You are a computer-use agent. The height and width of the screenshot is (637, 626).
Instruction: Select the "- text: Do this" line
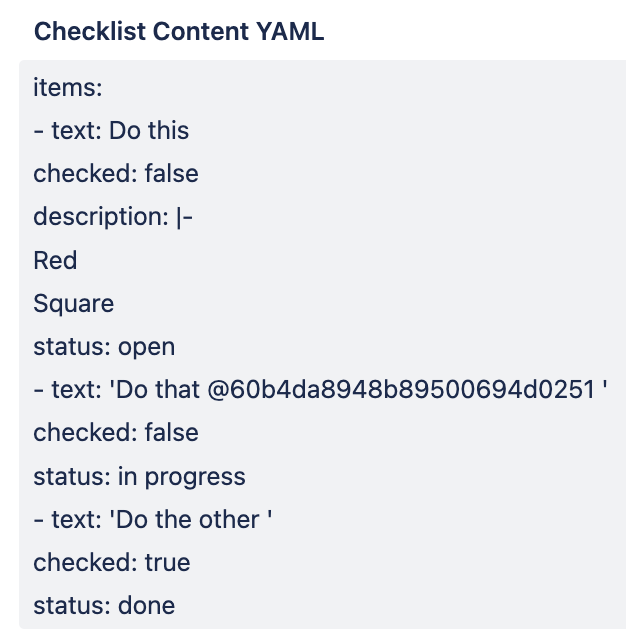coord(111,131)
